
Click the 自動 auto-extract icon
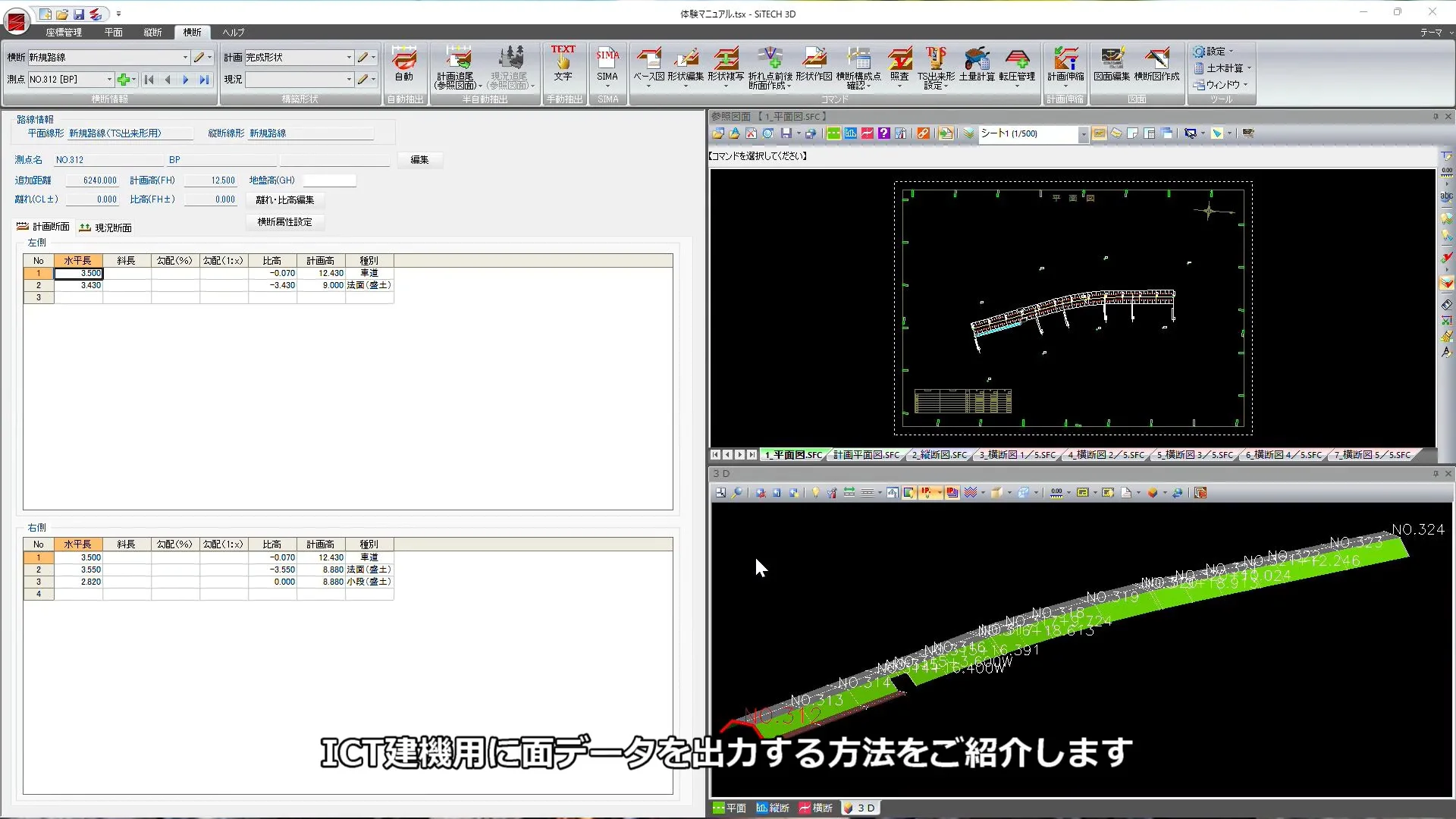pos(404,62)
